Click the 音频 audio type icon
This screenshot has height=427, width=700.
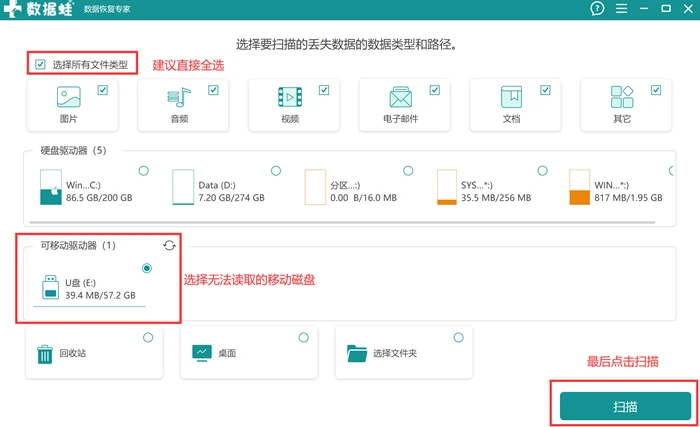179,97
